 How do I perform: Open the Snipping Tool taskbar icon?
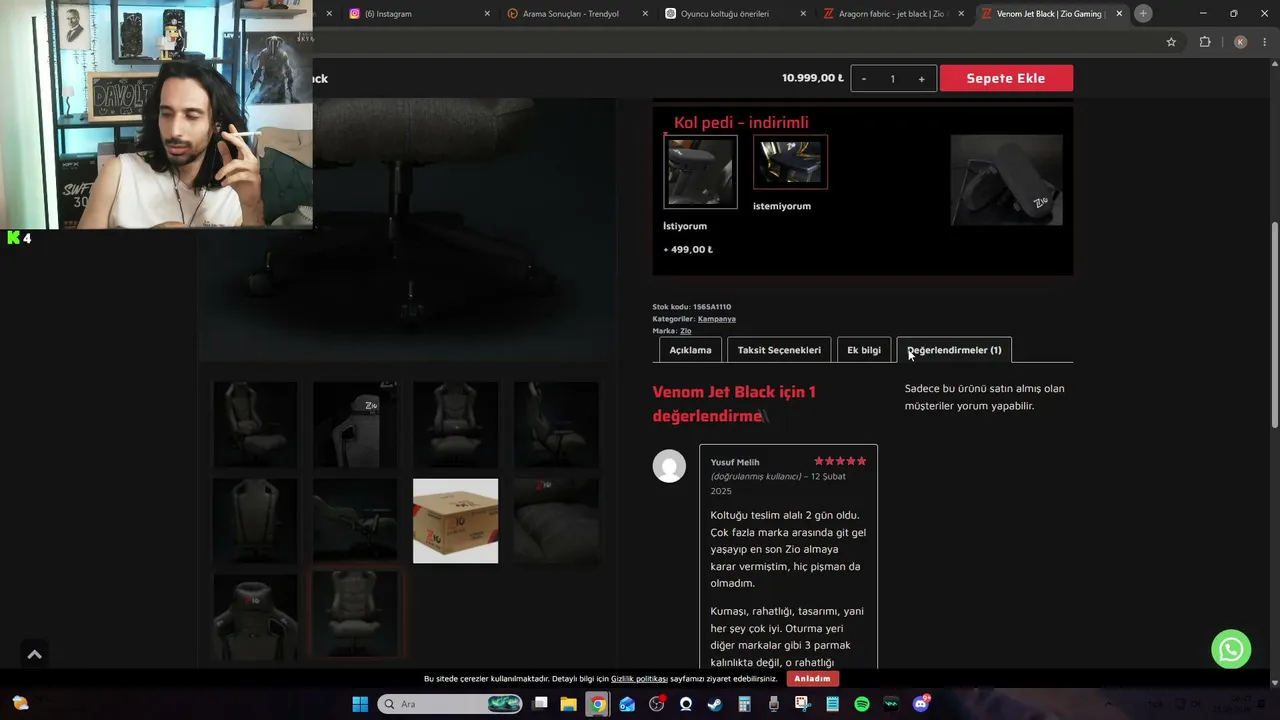pos(803,704)
